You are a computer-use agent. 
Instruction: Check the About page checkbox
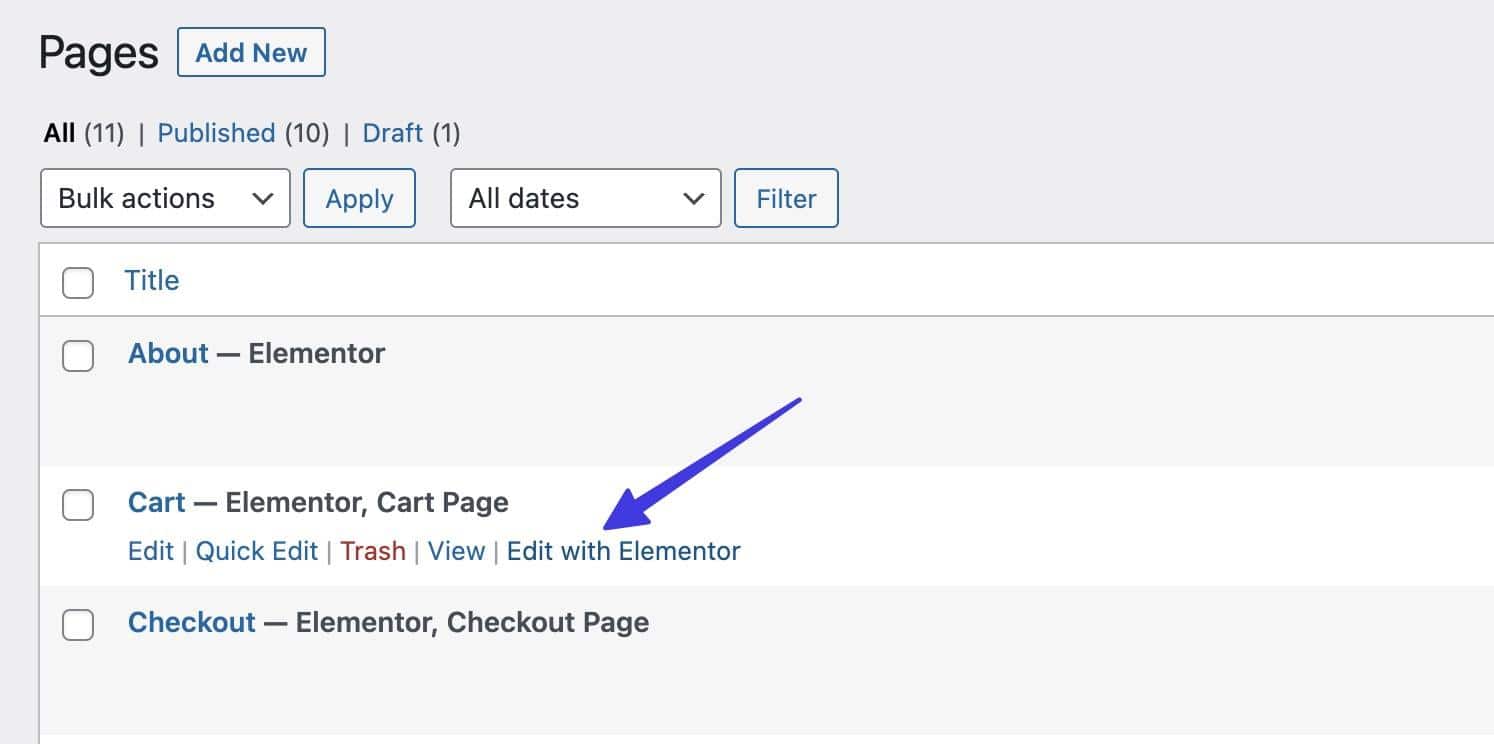[x=78, y=355]
